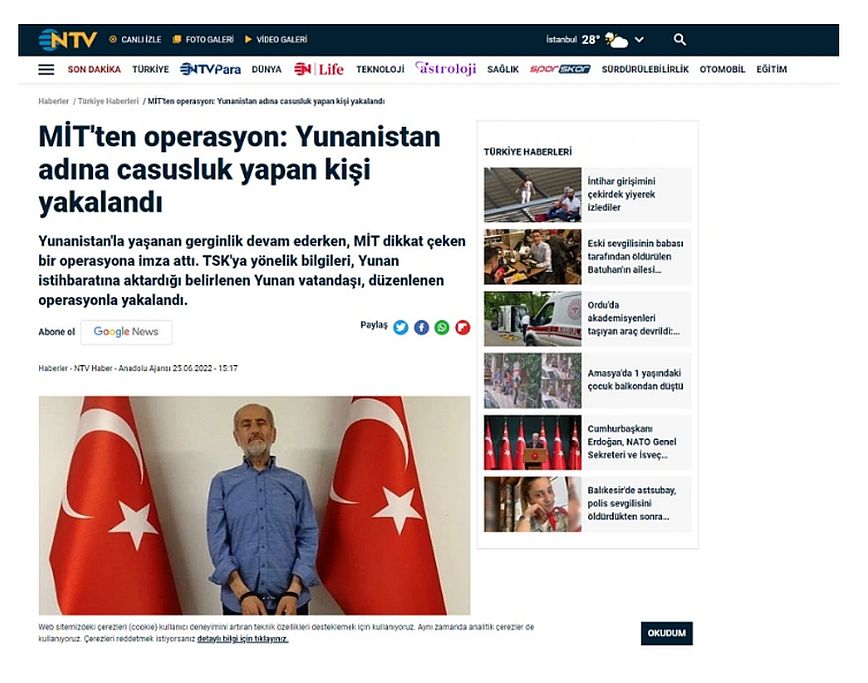Share article on Twitter
The height and width of the screenshot is (683, 868).
pos(401,328)
